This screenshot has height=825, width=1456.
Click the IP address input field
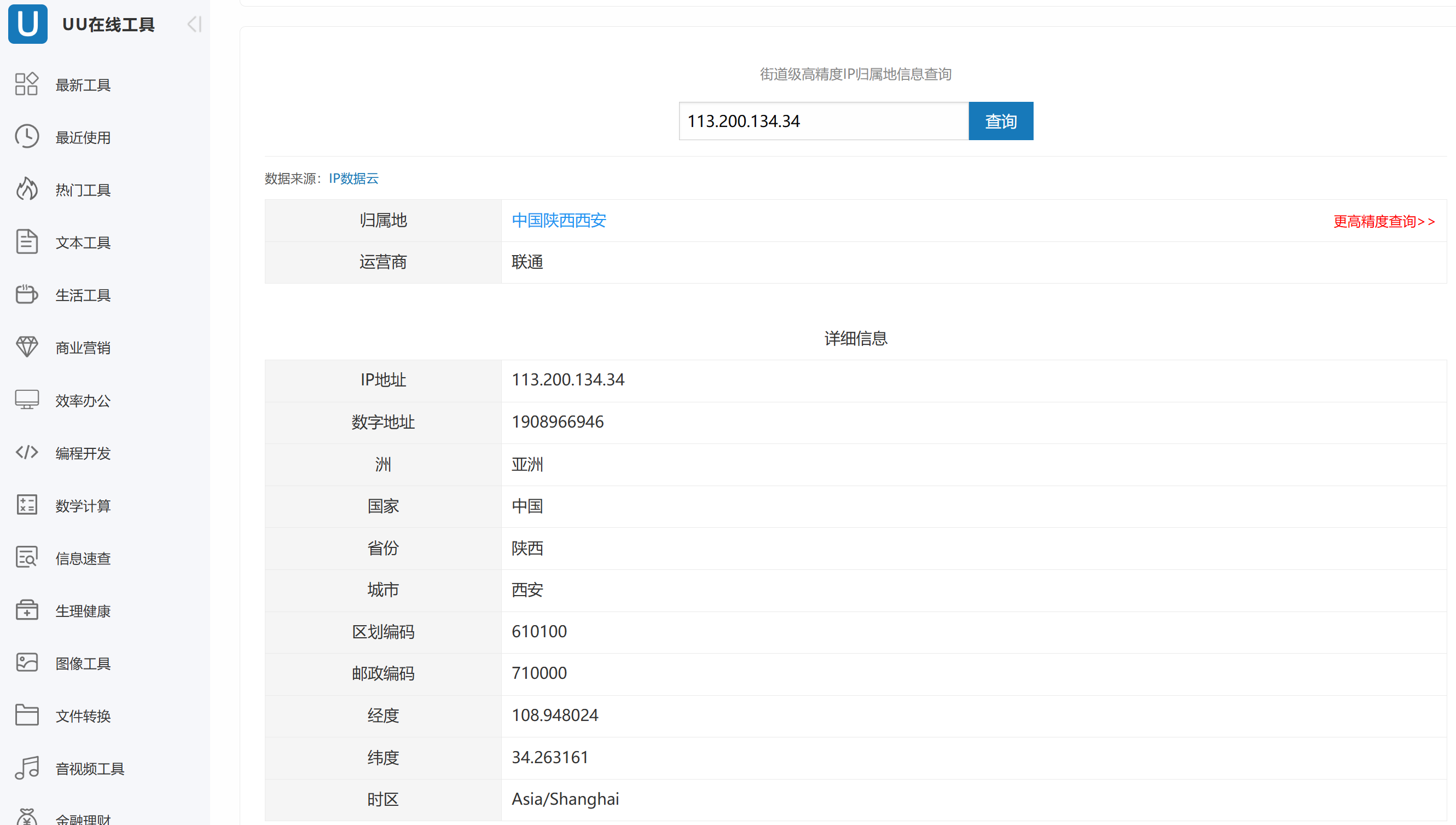click(823, 121)
